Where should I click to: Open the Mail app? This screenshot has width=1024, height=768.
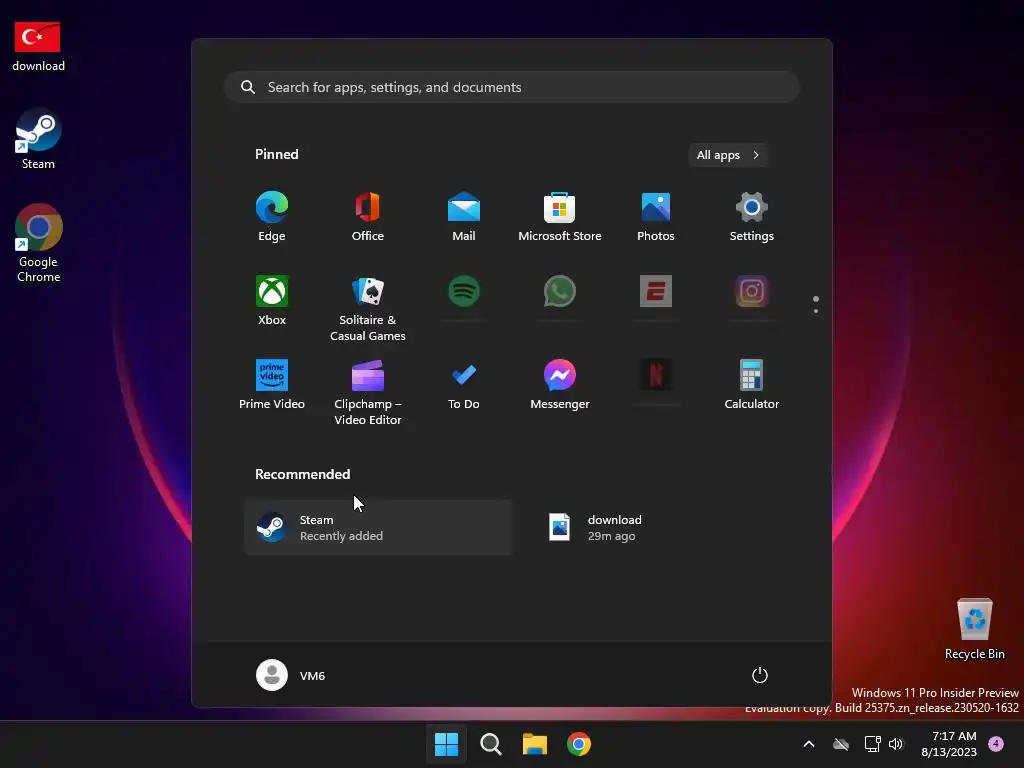point(464,217)
